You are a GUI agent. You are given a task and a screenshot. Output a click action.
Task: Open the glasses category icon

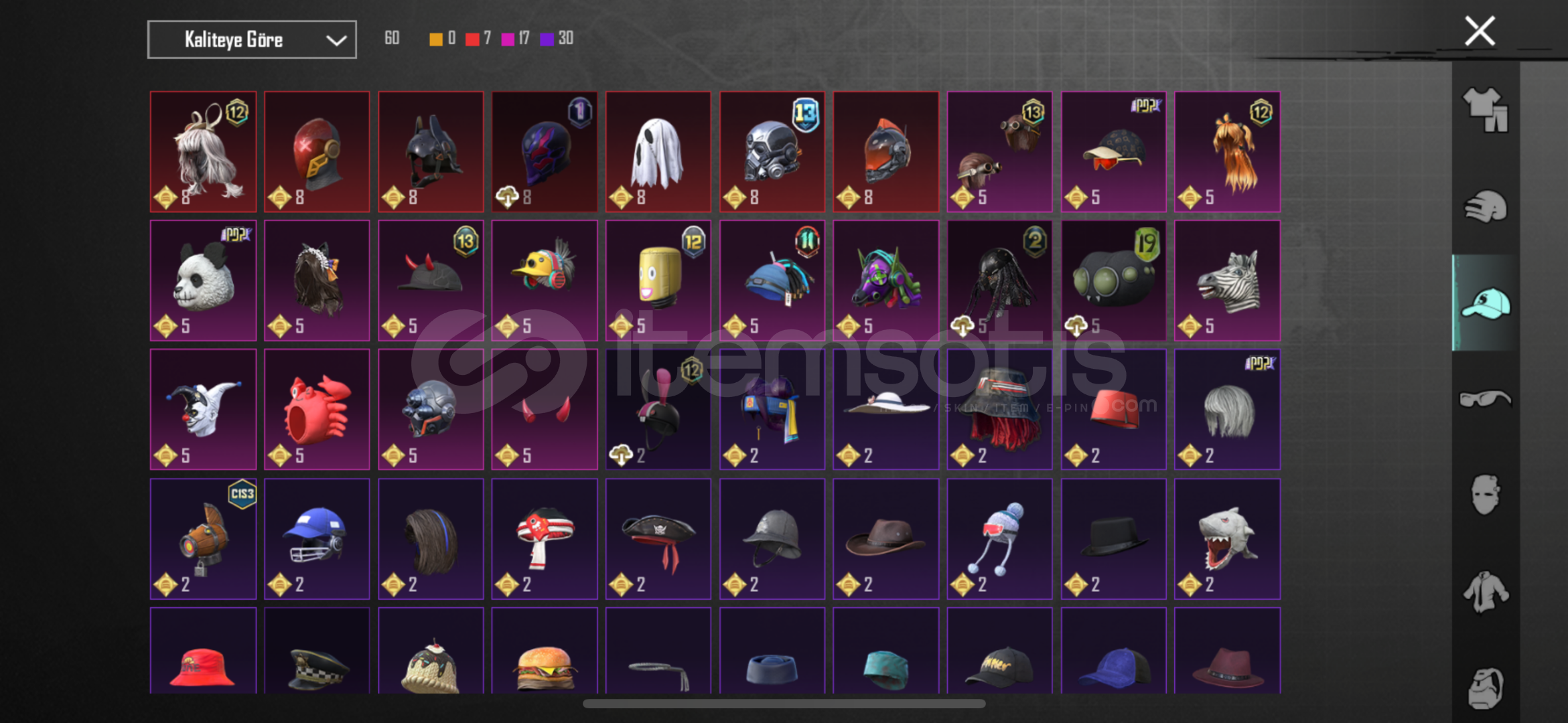tap(1485, 399)
